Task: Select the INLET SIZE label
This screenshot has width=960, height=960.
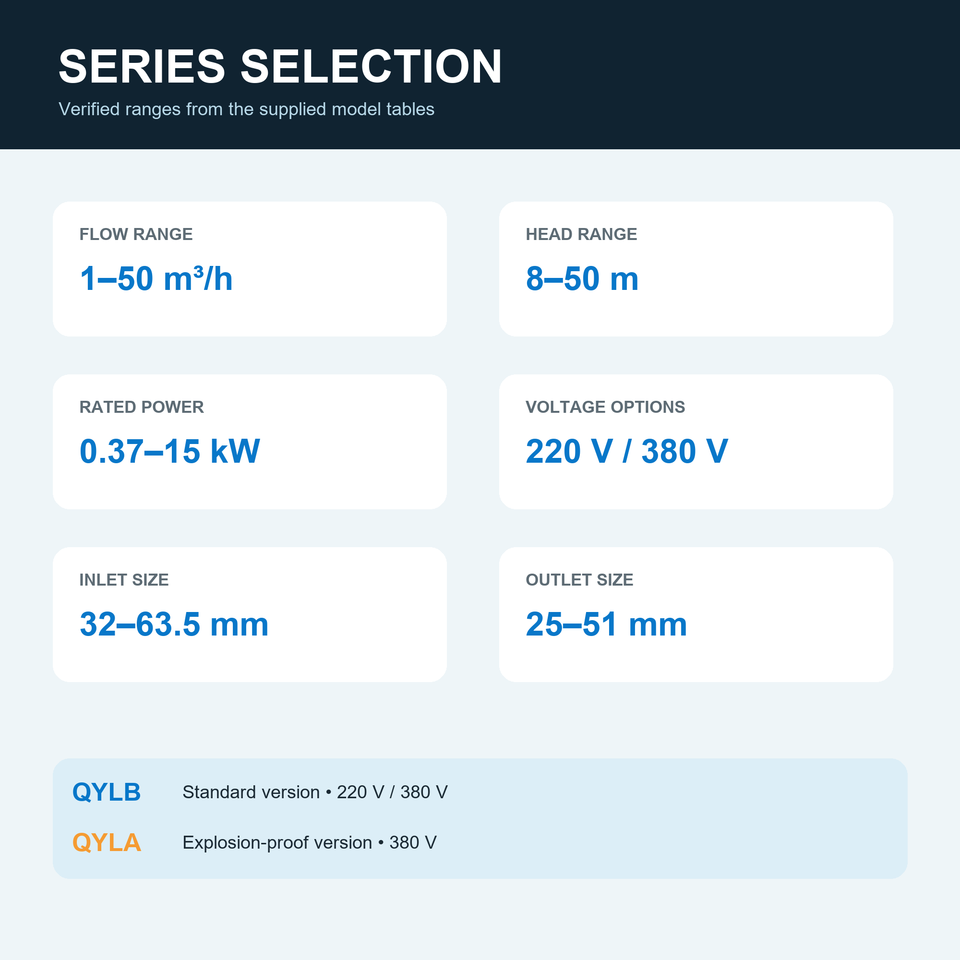Action: [124, 579]
